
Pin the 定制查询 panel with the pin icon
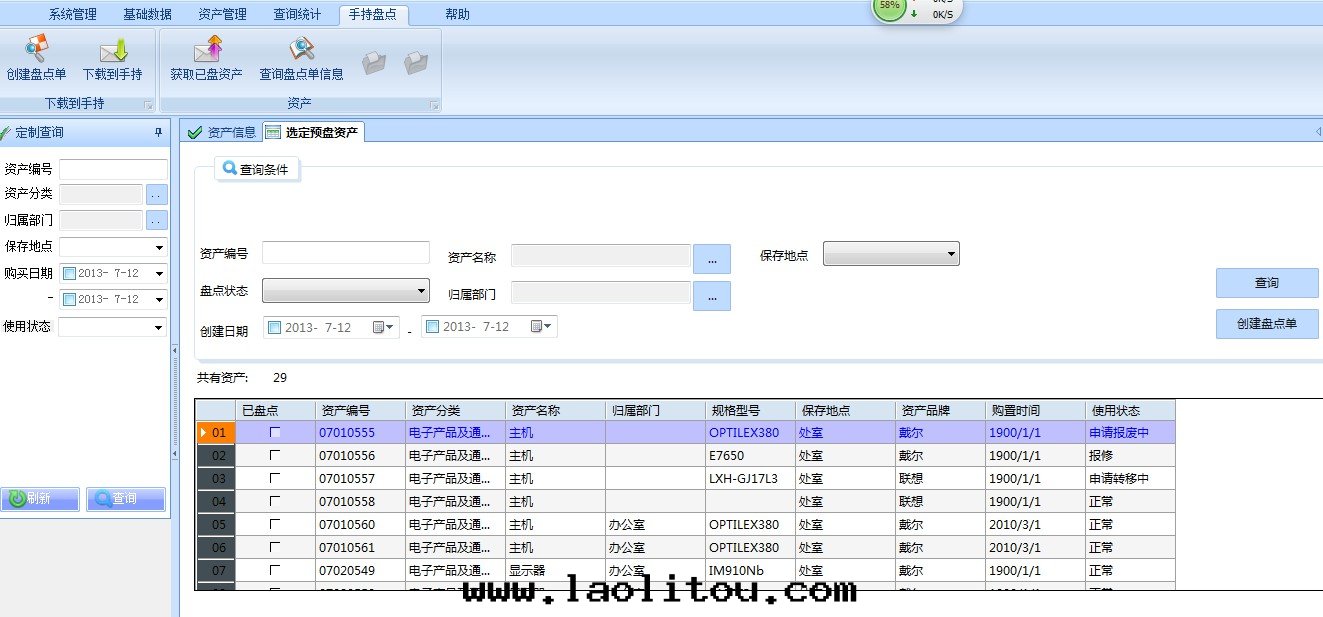pyautogui.click(x=158, y=132)
